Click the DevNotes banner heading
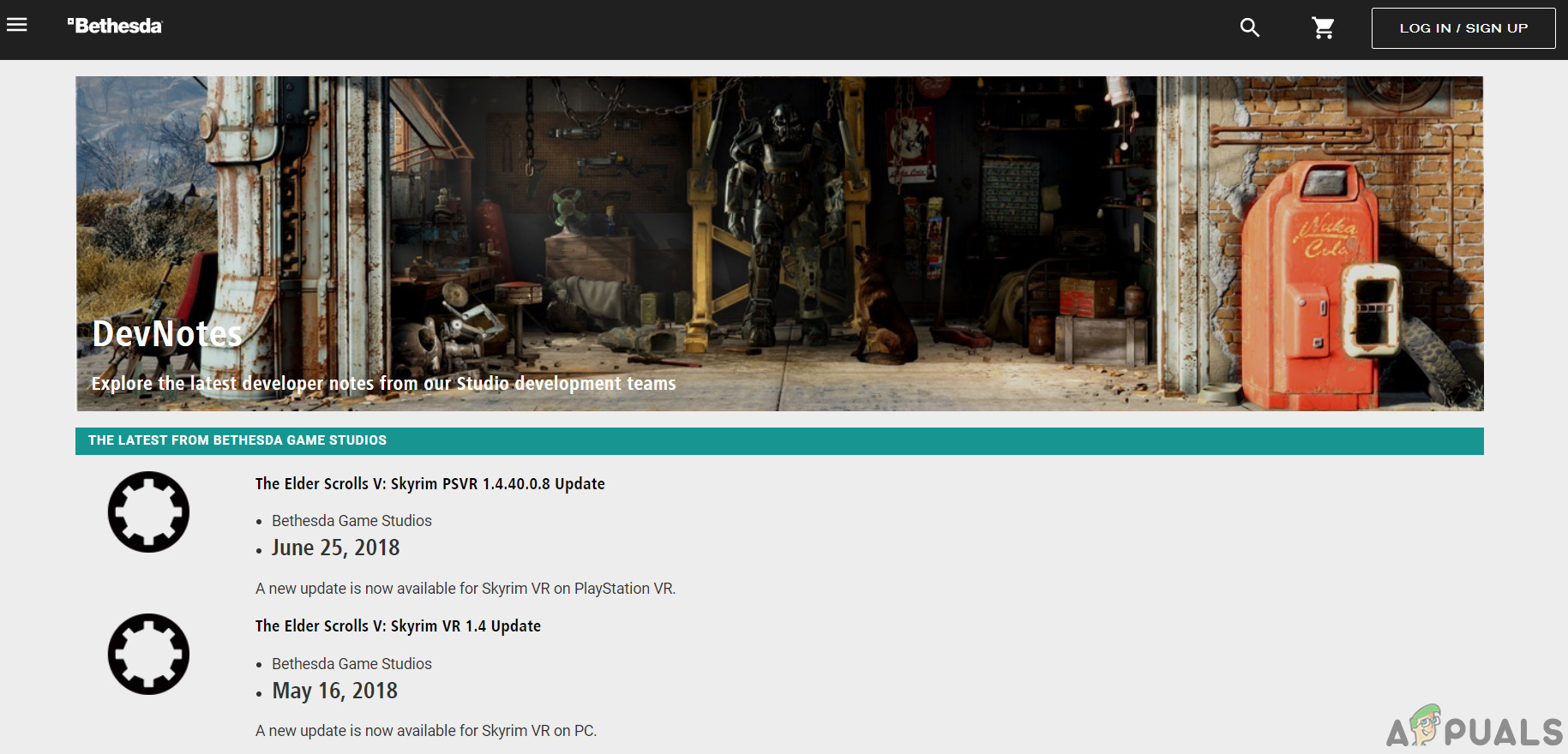1568x754 pixels. tap(167, 333)
